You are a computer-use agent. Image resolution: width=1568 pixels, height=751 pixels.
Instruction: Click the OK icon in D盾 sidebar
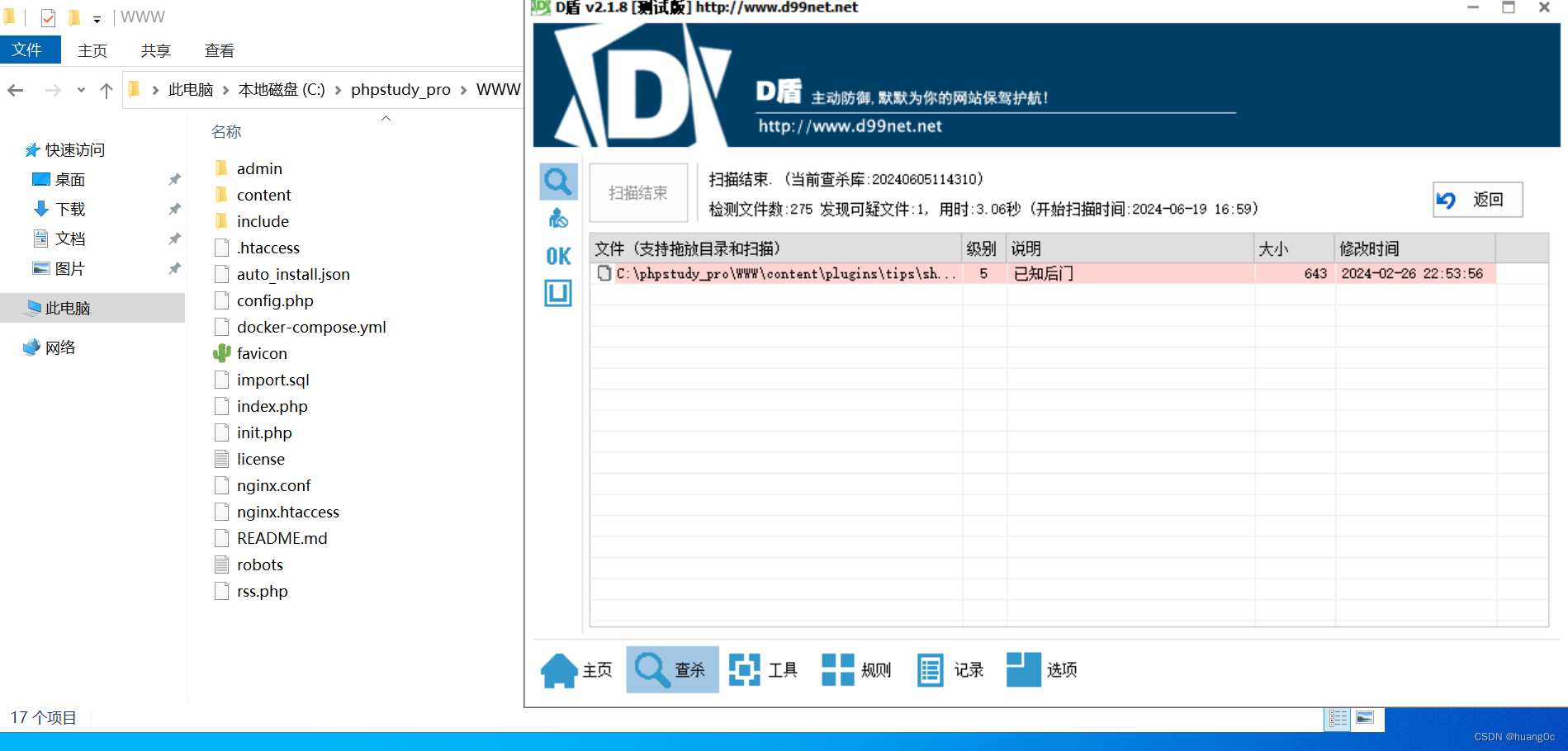pos(558,257)
